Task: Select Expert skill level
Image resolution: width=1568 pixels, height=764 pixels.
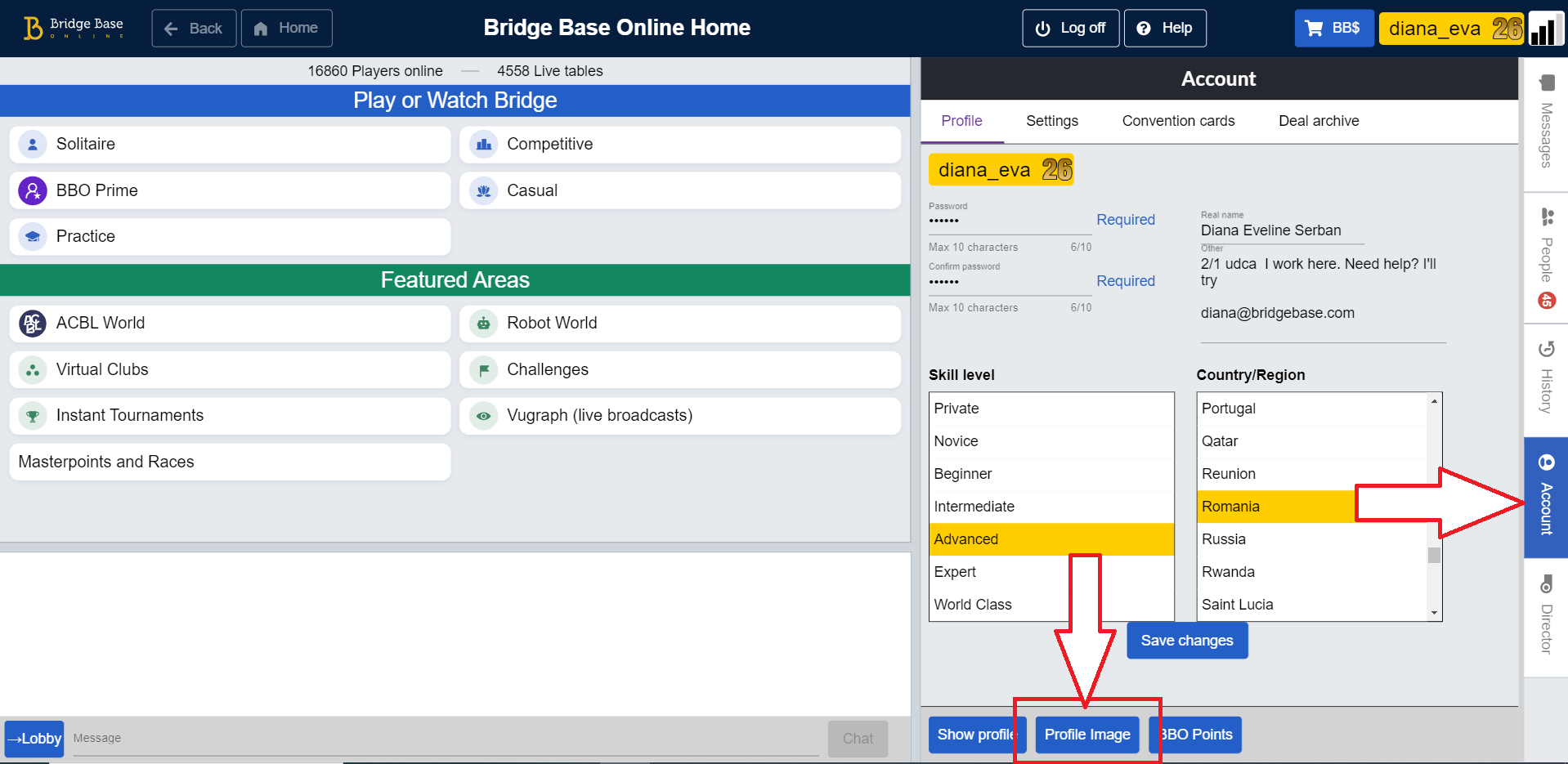Action: [x=1051, y=572]
